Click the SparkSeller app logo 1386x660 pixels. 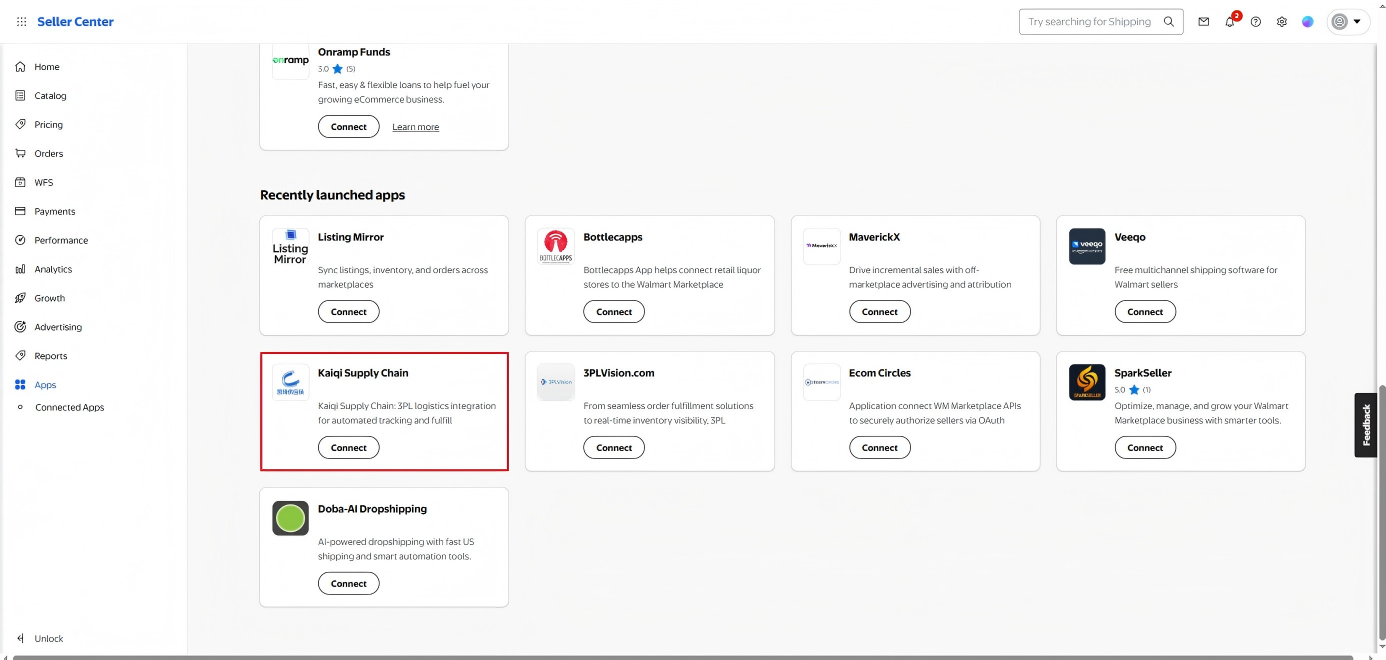[x=1087, y=382]
